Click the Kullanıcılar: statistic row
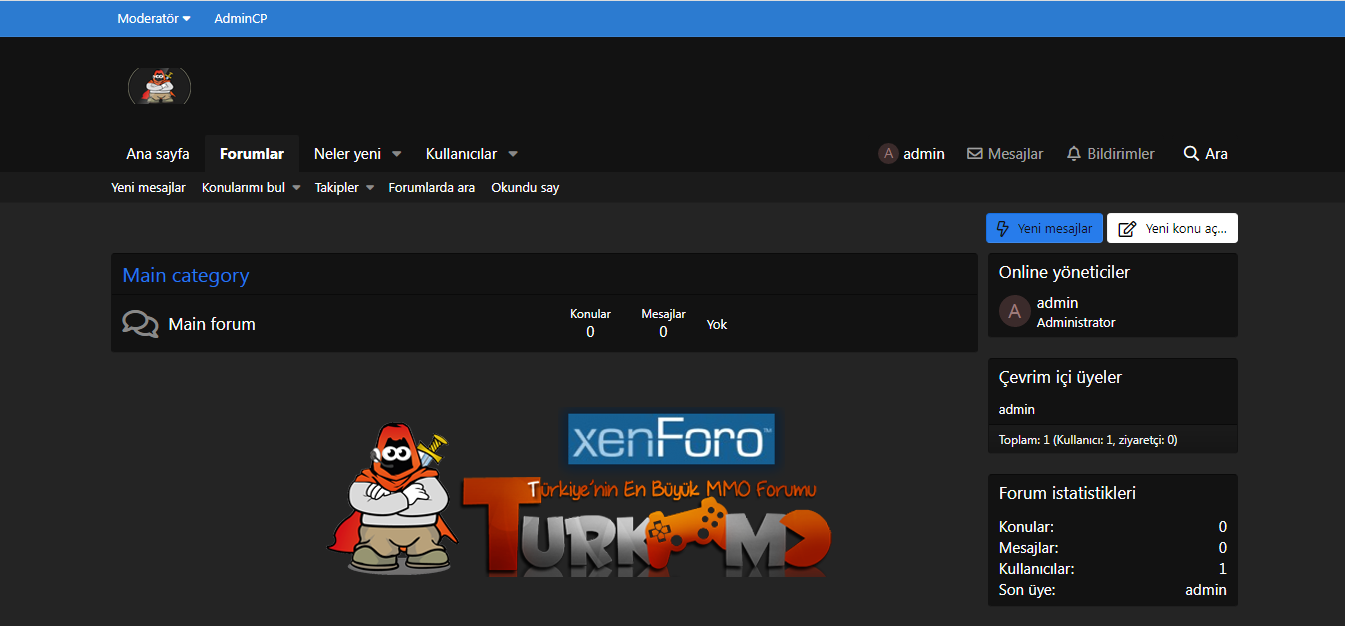This screenshot has width=1345, height=626. (1113, 569)
